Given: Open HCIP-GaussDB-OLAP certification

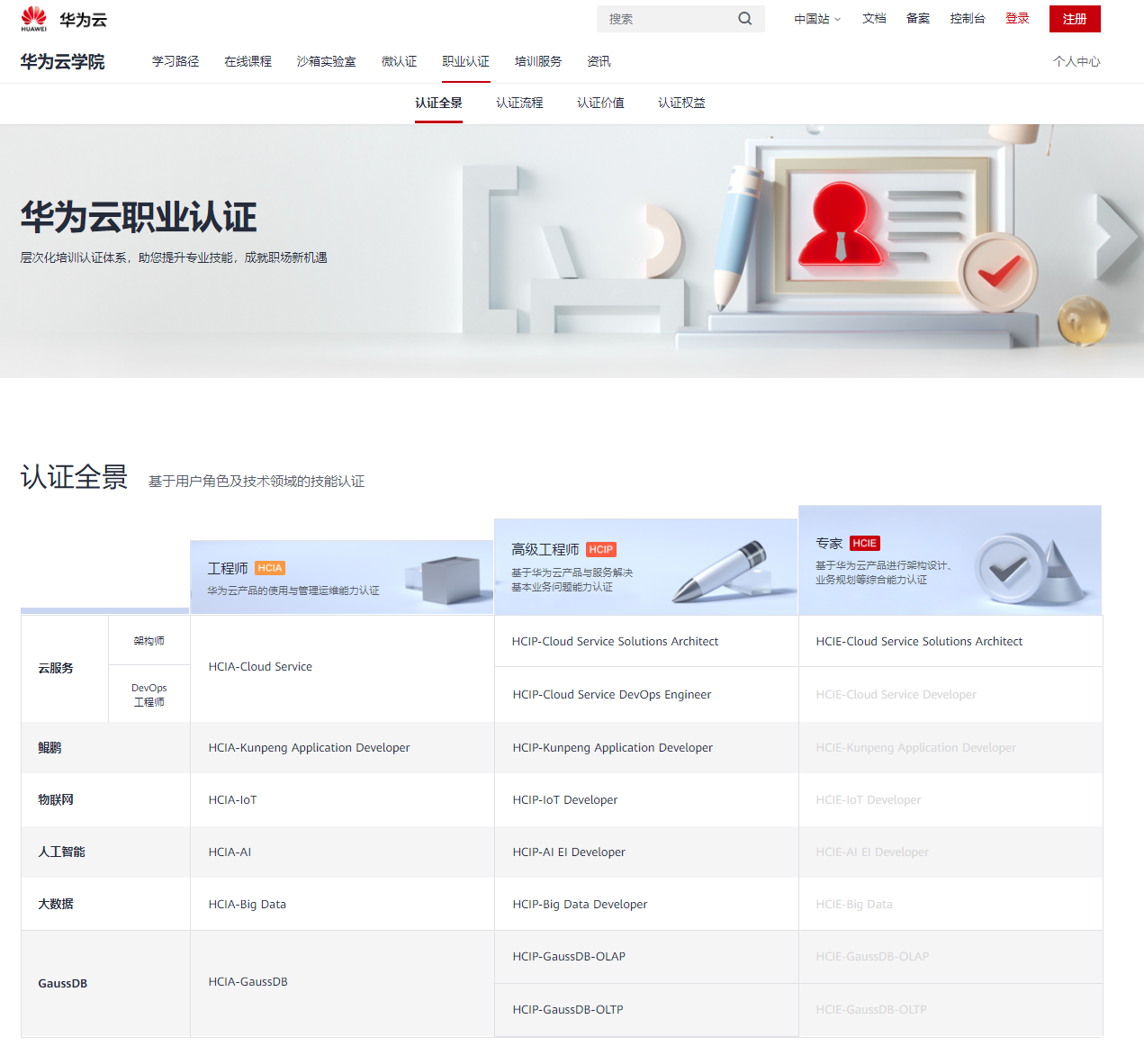Looking at the screenshot, I should click(x=569, y=957).
